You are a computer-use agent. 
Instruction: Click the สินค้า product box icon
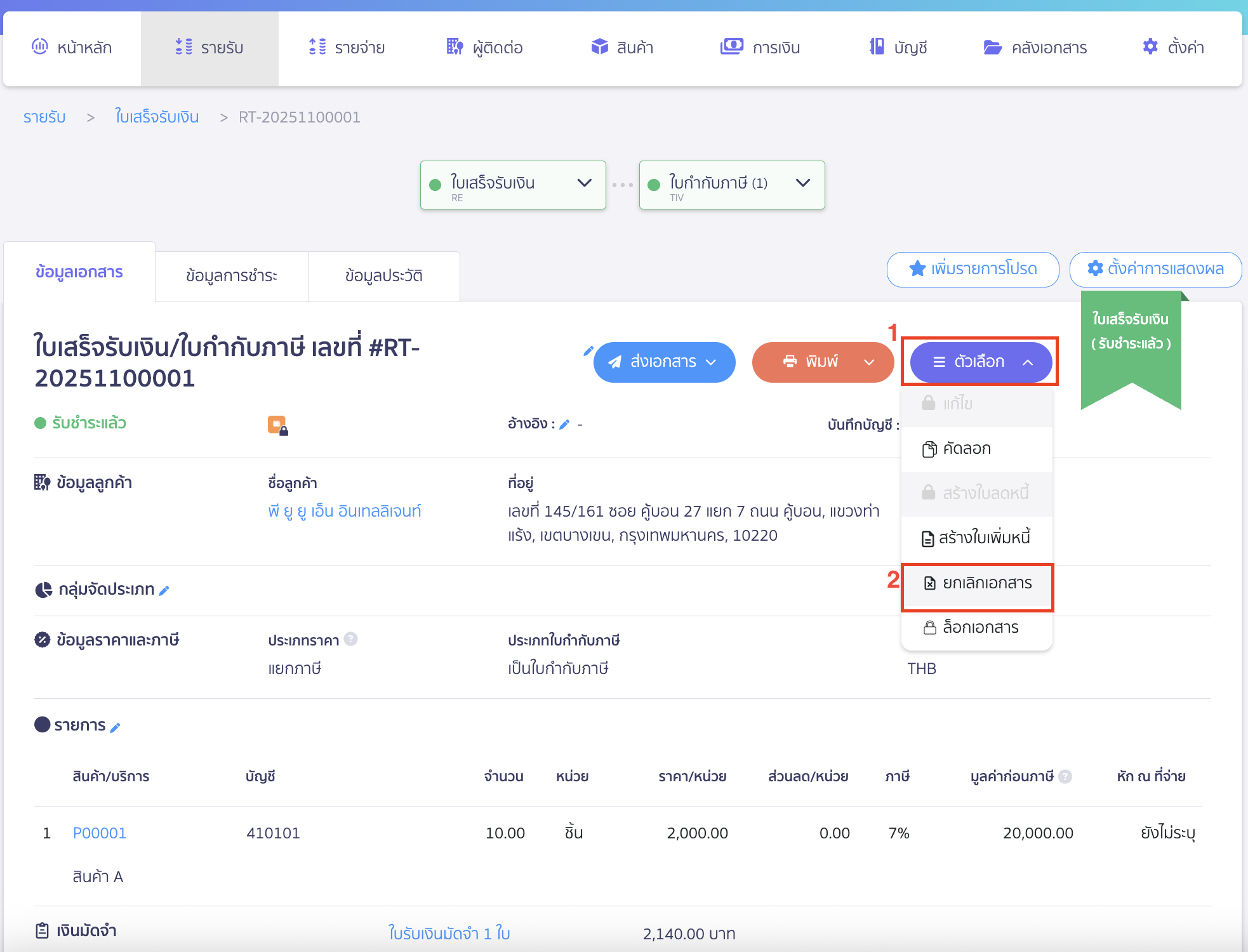tap(599, 46)
